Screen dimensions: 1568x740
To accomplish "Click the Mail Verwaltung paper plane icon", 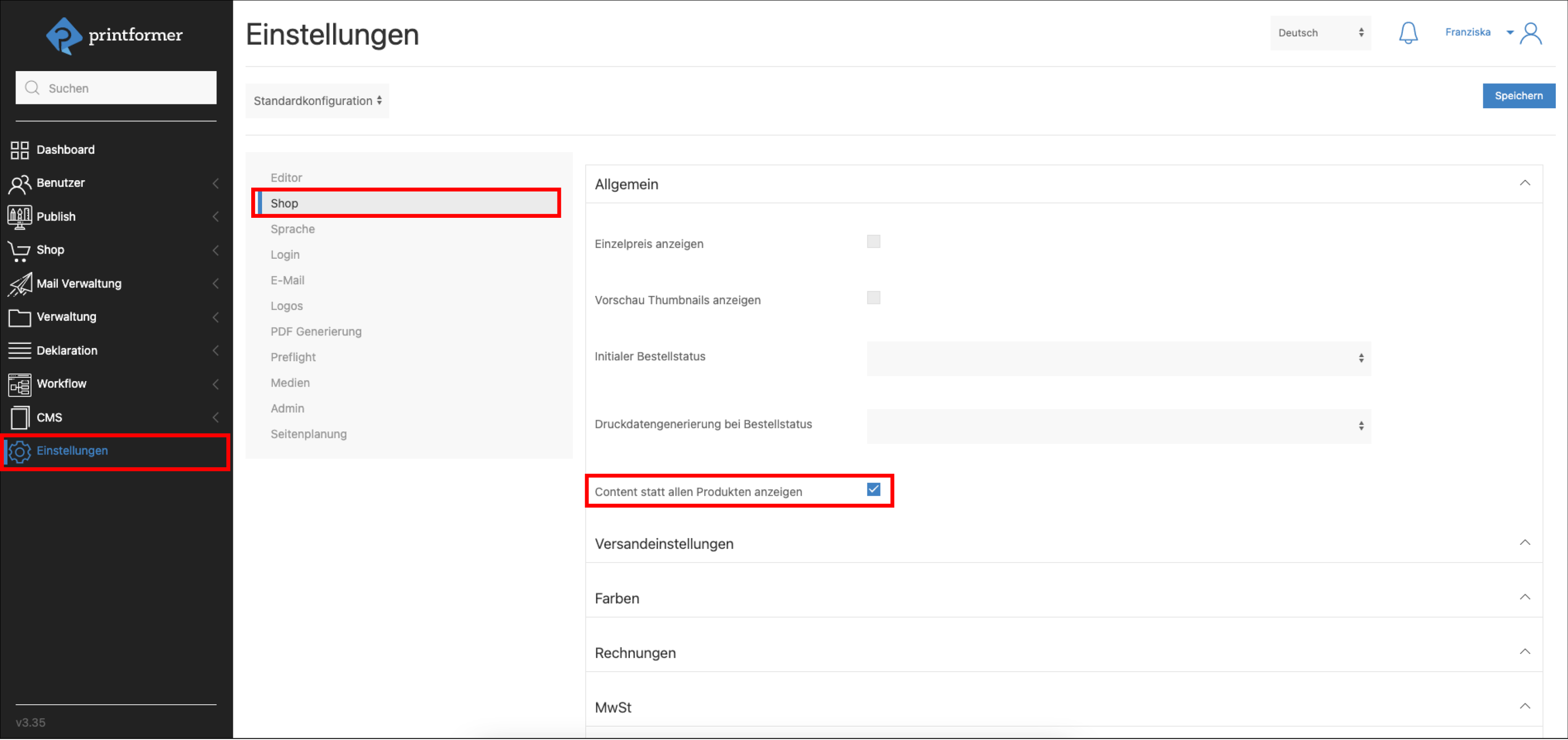I will [x=19, y=284].
